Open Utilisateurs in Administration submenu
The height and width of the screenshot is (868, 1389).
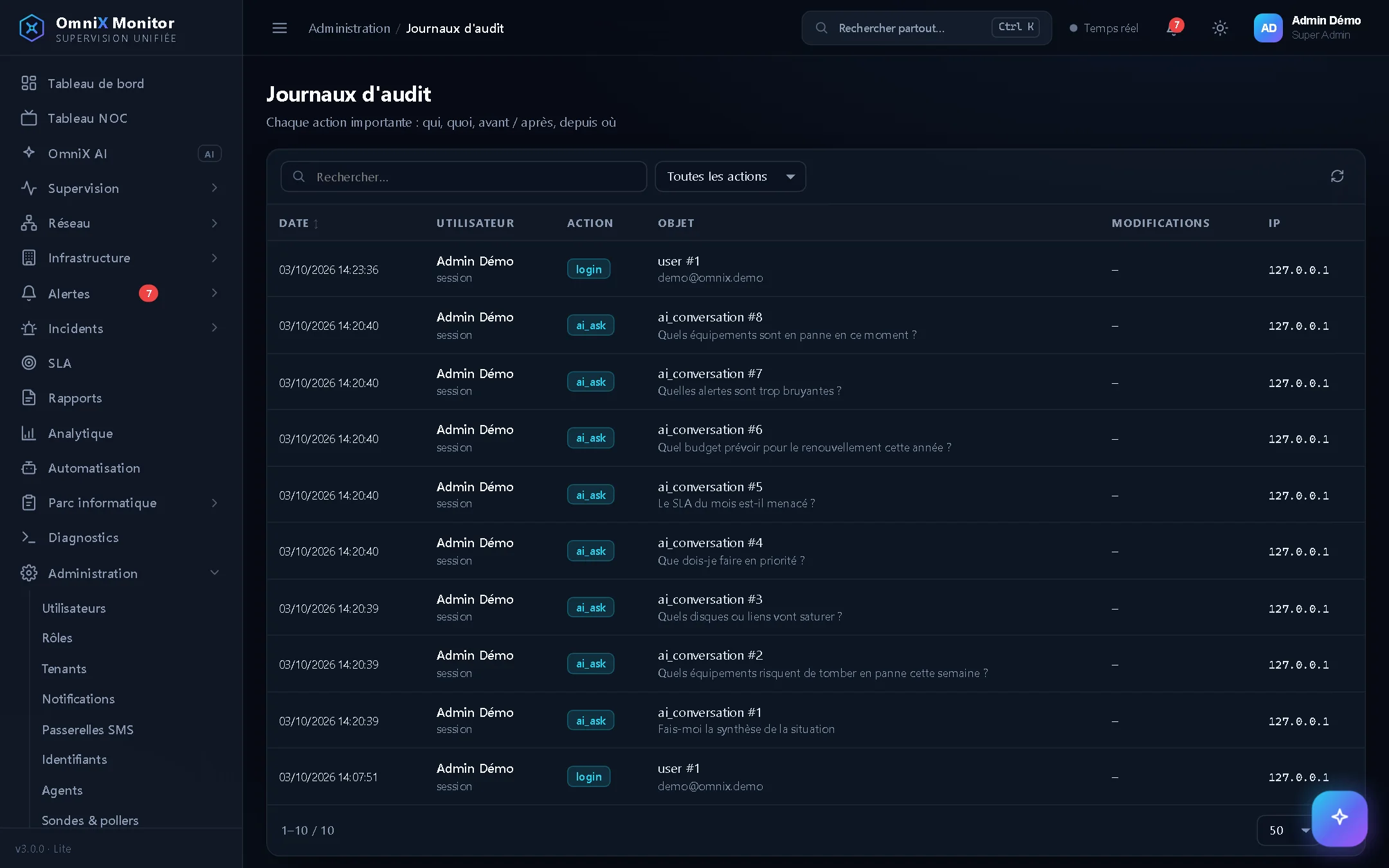click(x=74, y=608)
